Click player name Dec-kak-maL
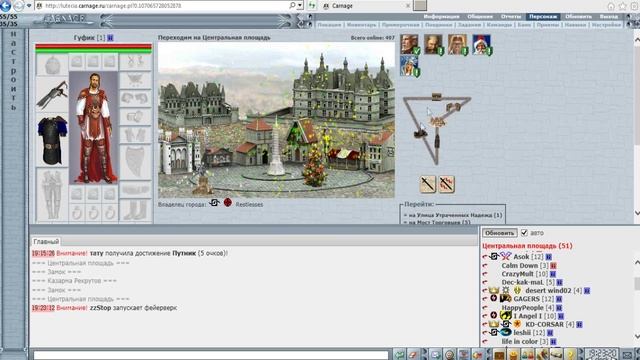Image resolution: width=640 pixels, height=360 pixels. click(x=522, y=282)
